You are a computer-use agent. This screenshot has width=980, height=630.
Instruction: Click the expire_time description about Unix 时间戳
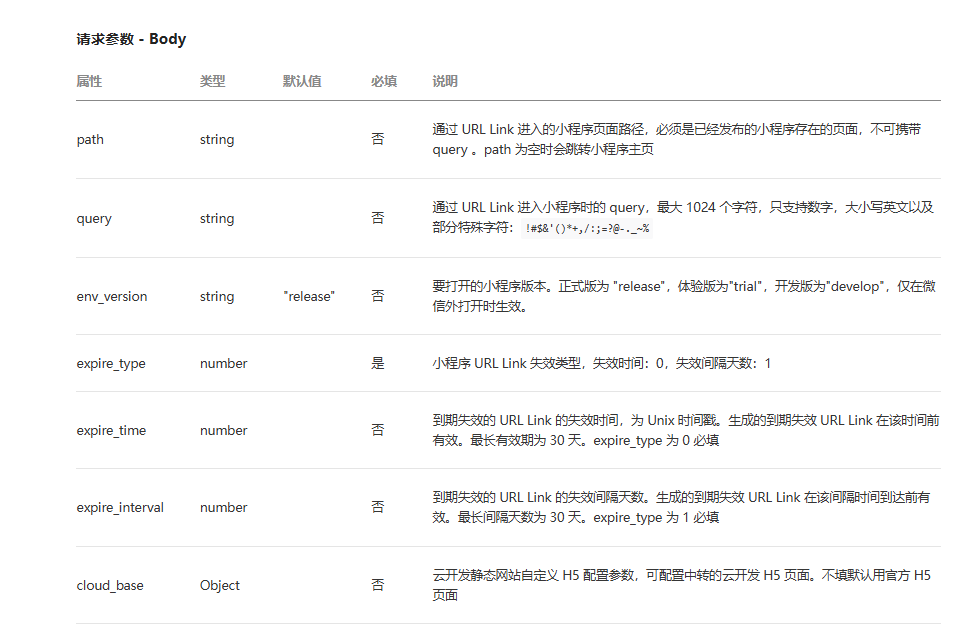(x=686, y=431)
